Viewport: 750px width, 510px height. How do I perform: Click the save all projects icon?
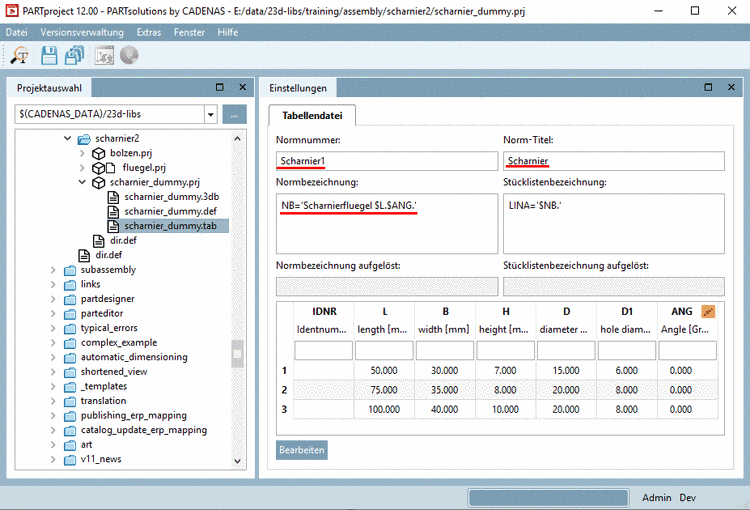(x=75, y=56)
